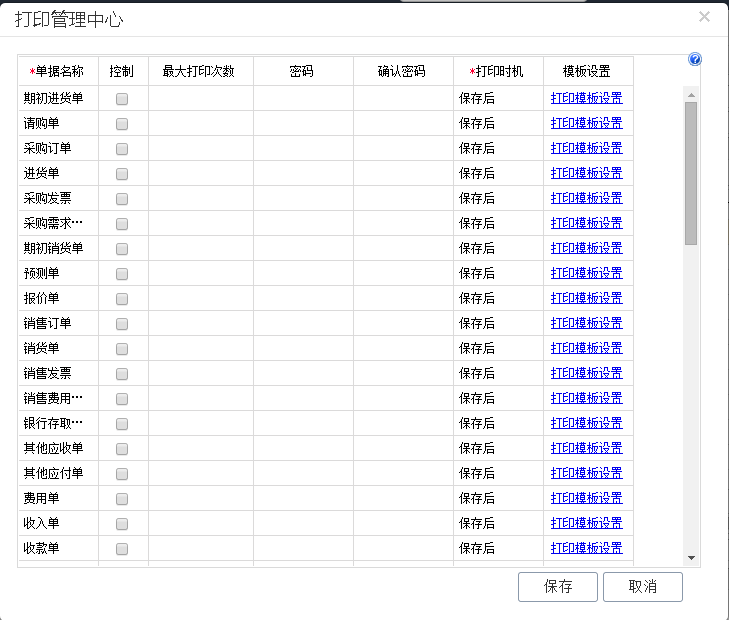Tick control checkbox for 收款单
The width and height of the screenshot is (729, 620).
point(122,549)
